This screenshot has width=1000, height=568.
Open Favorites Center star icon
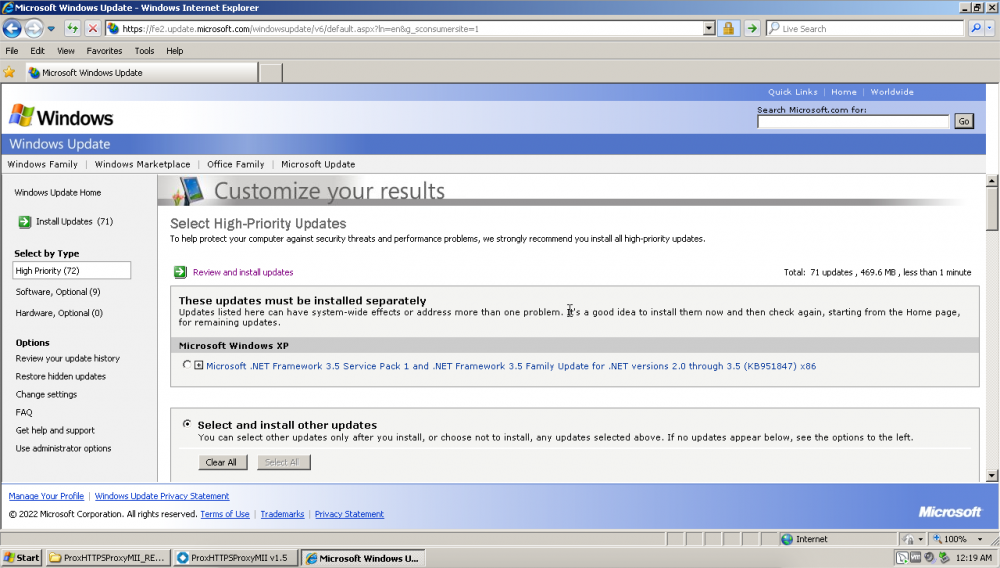click(x=10, y=73)
